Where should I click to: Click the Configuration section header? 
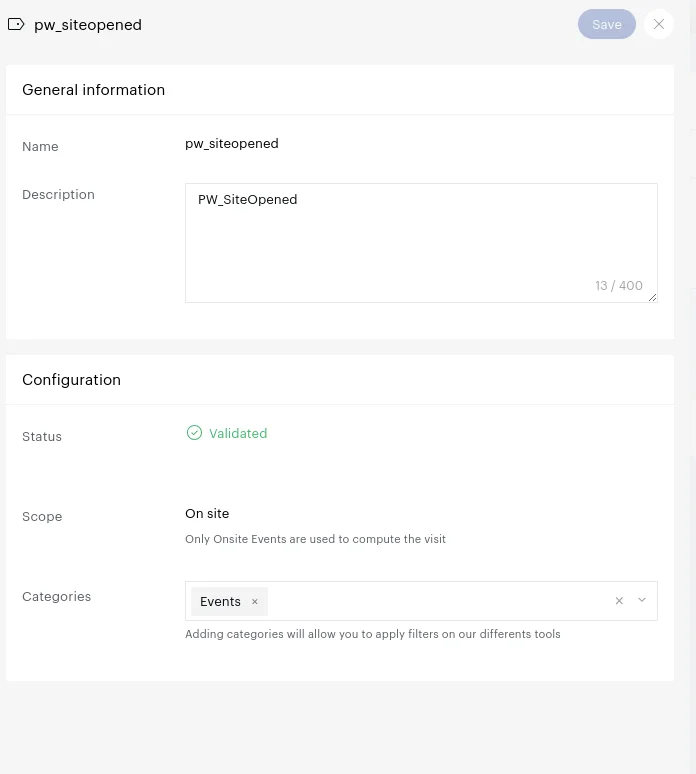72,380
